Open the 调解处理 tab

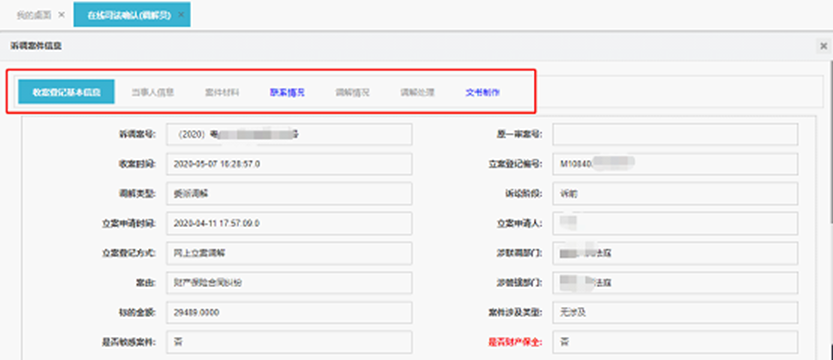(x=418, y=92)
